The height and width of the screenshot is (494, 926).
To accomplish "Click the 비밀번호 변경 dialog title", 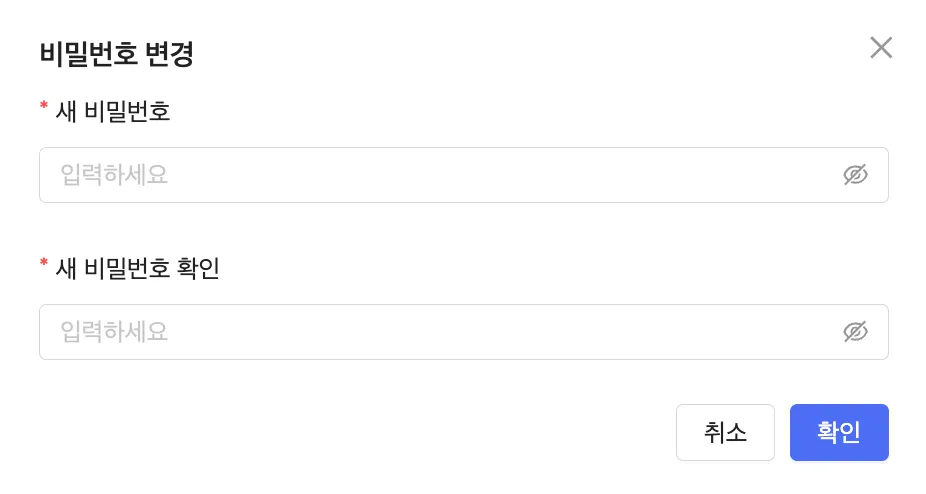I will 116,54.
